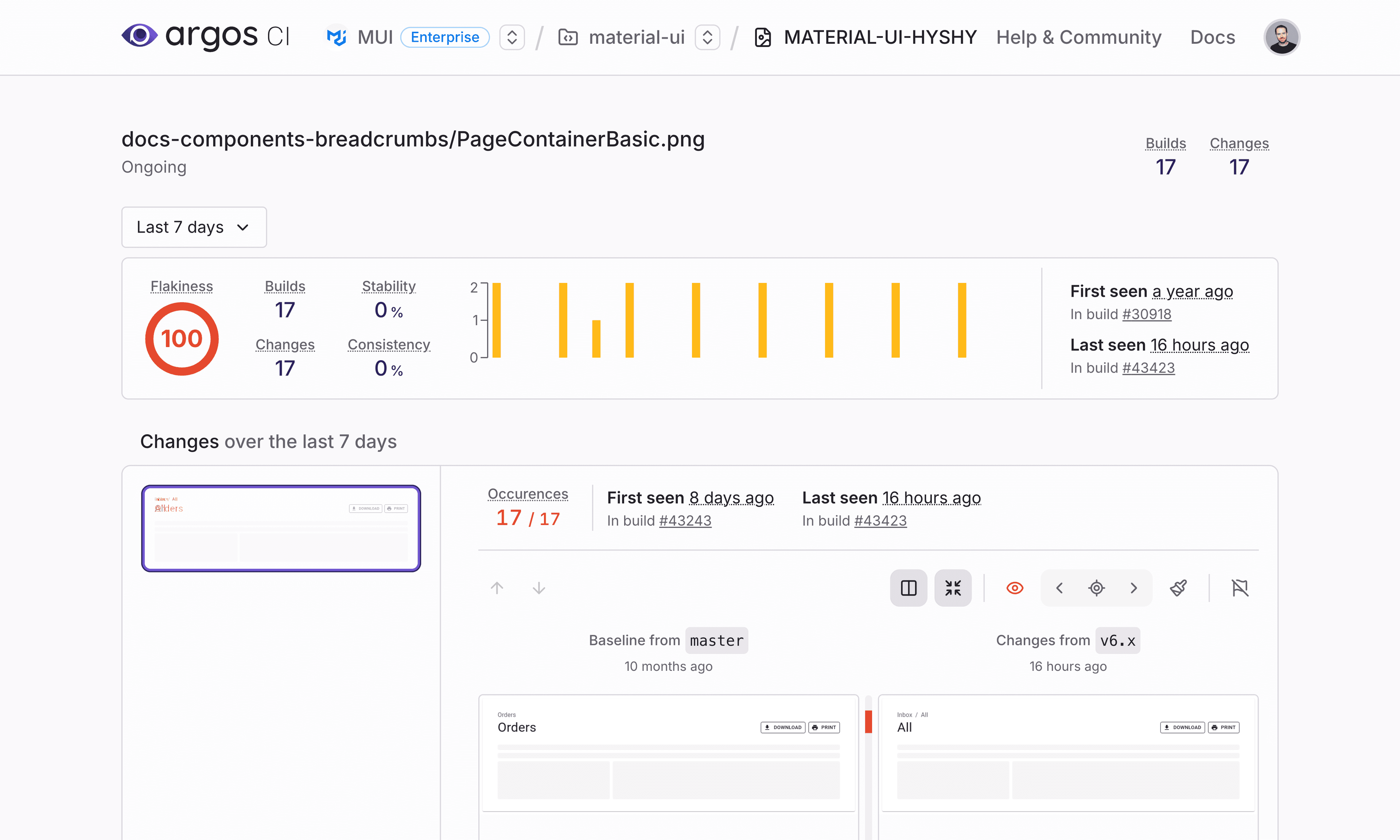Expand the MUI team switcher
The image size is (1400, 840).
click(x=512, y=37)
